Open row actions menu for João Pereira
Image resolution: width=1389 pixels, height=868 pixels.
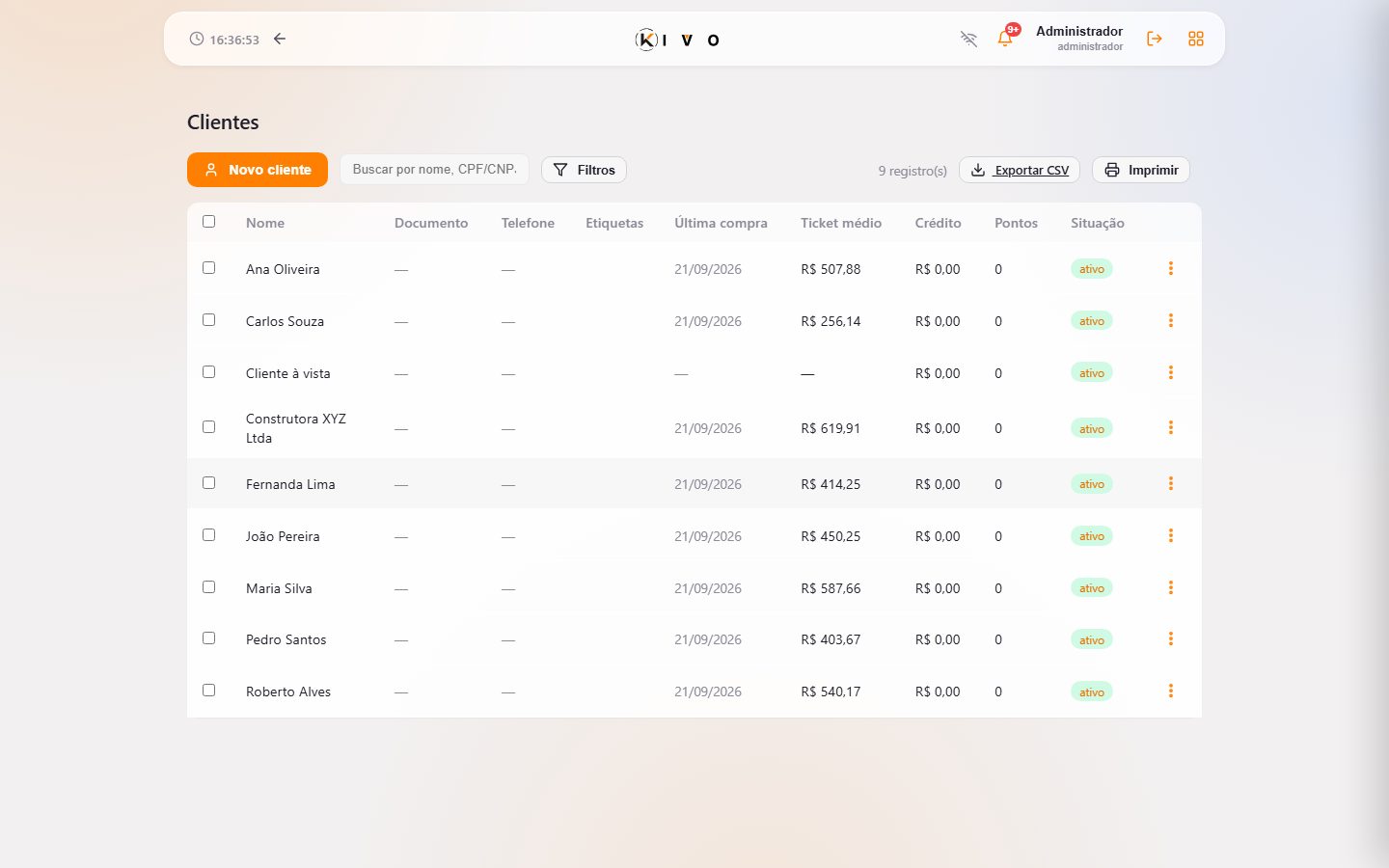coord(1171,535)
